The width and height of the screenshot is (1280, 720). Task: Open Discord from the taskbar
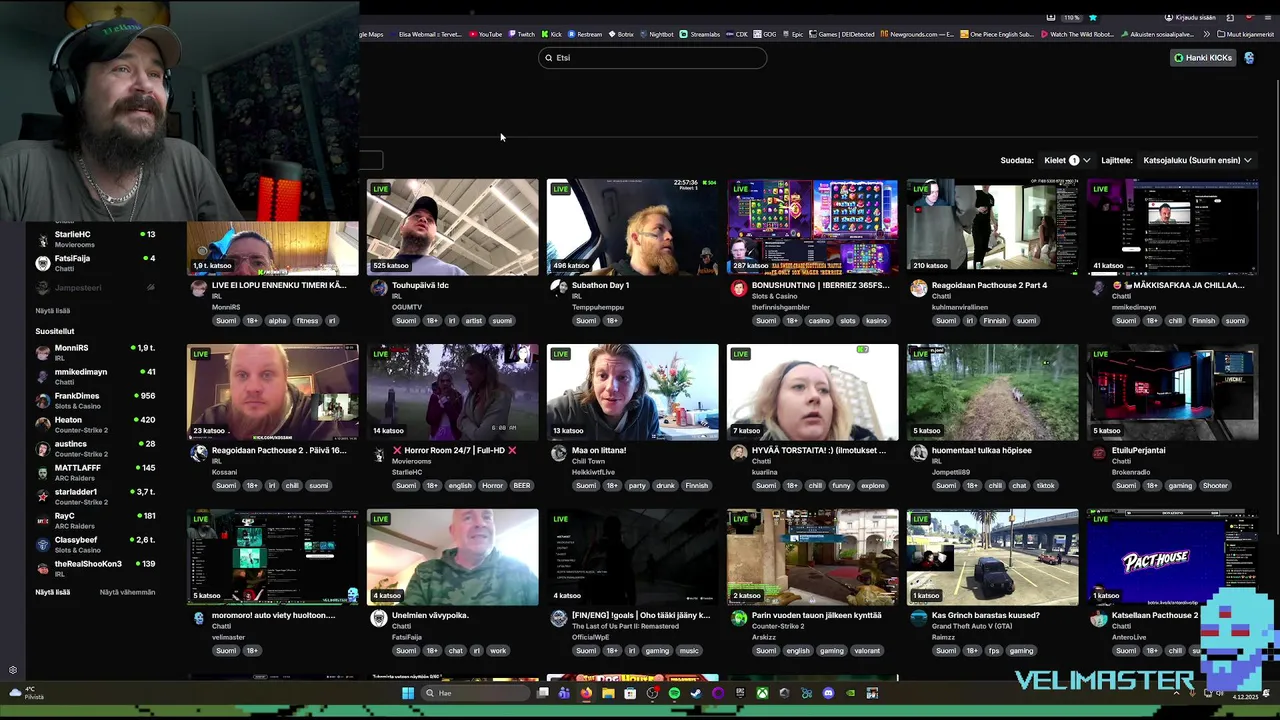[828, 693]
